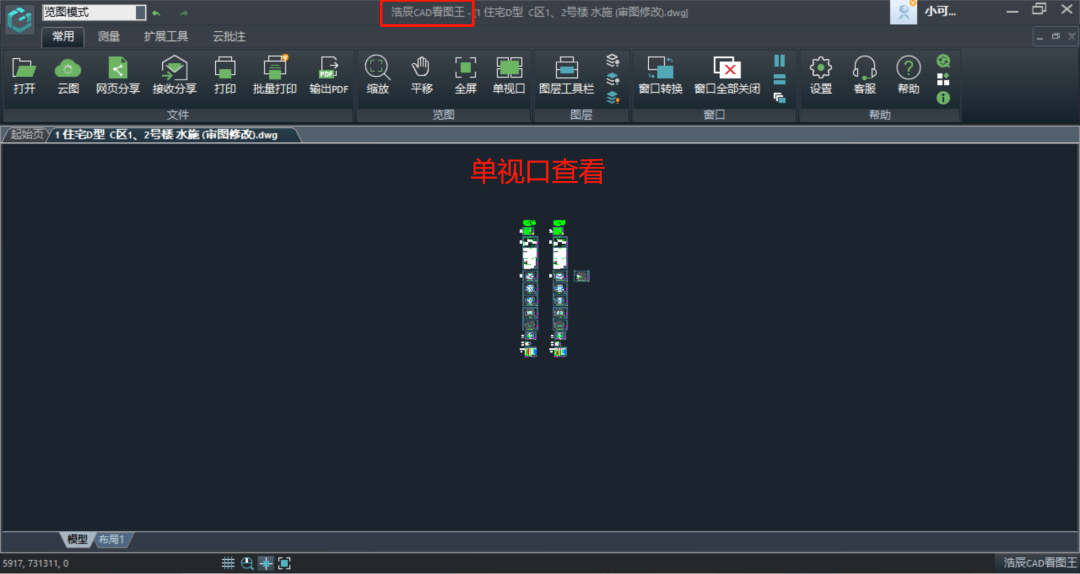This screenshot has height=574, width=1080.
Task: Click the small side drawing thumbnail in canvas
Action: pos(582,276)
